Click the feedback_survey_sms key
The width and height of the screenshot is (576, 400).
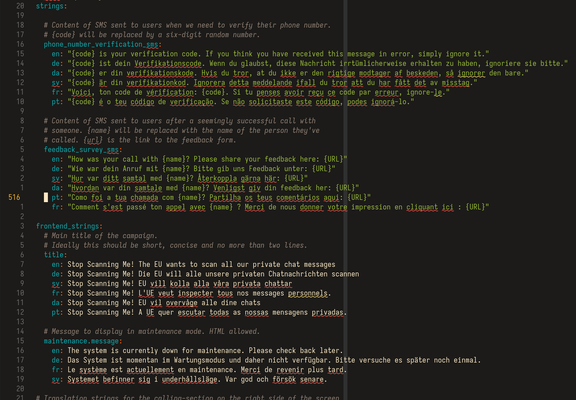point(83,149)
